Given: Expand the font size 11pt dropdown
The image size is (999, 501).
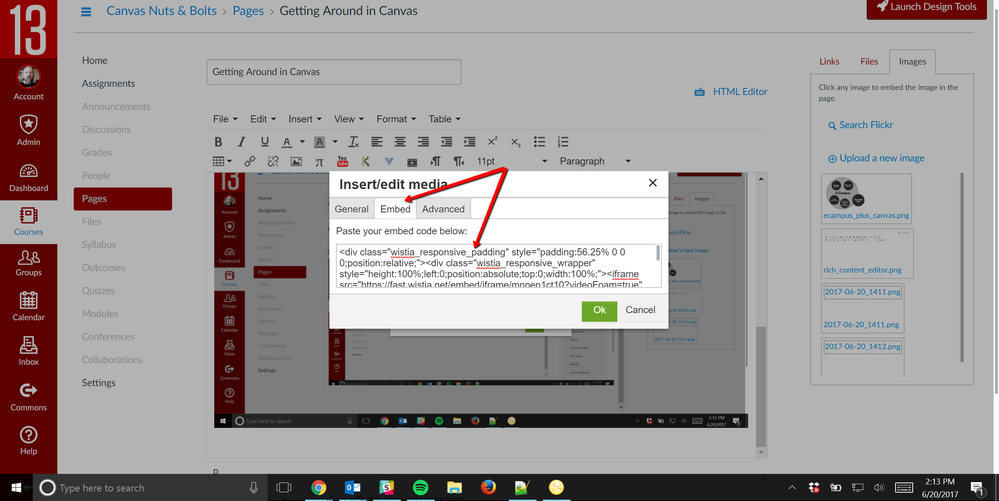Looking at the screenshot, I should tap(511, 161).
